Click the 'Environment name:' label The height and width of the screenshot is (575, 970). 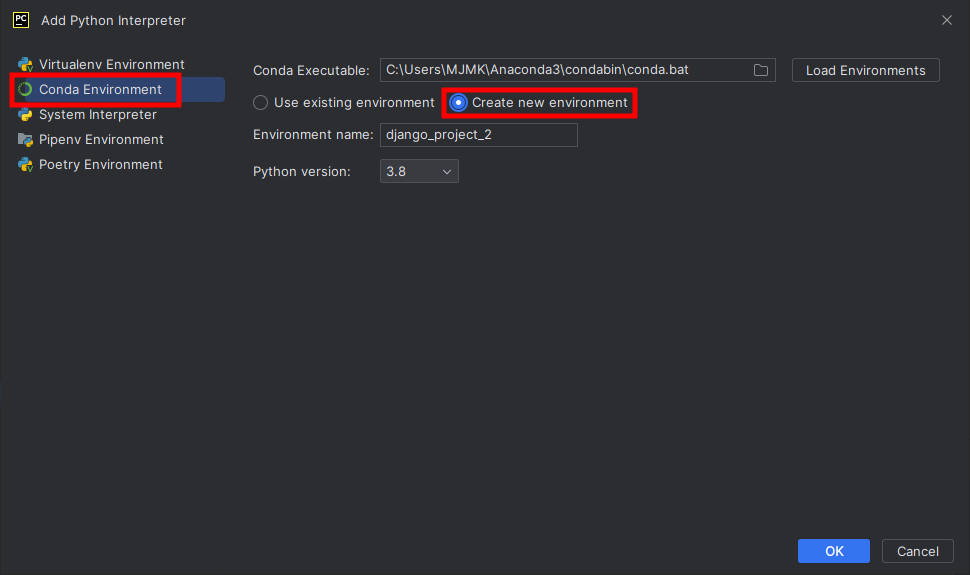[313, 134]
